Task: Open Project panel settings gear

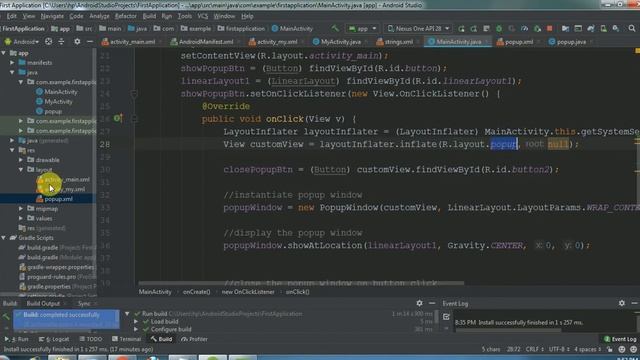Action: tap(77, 42)
